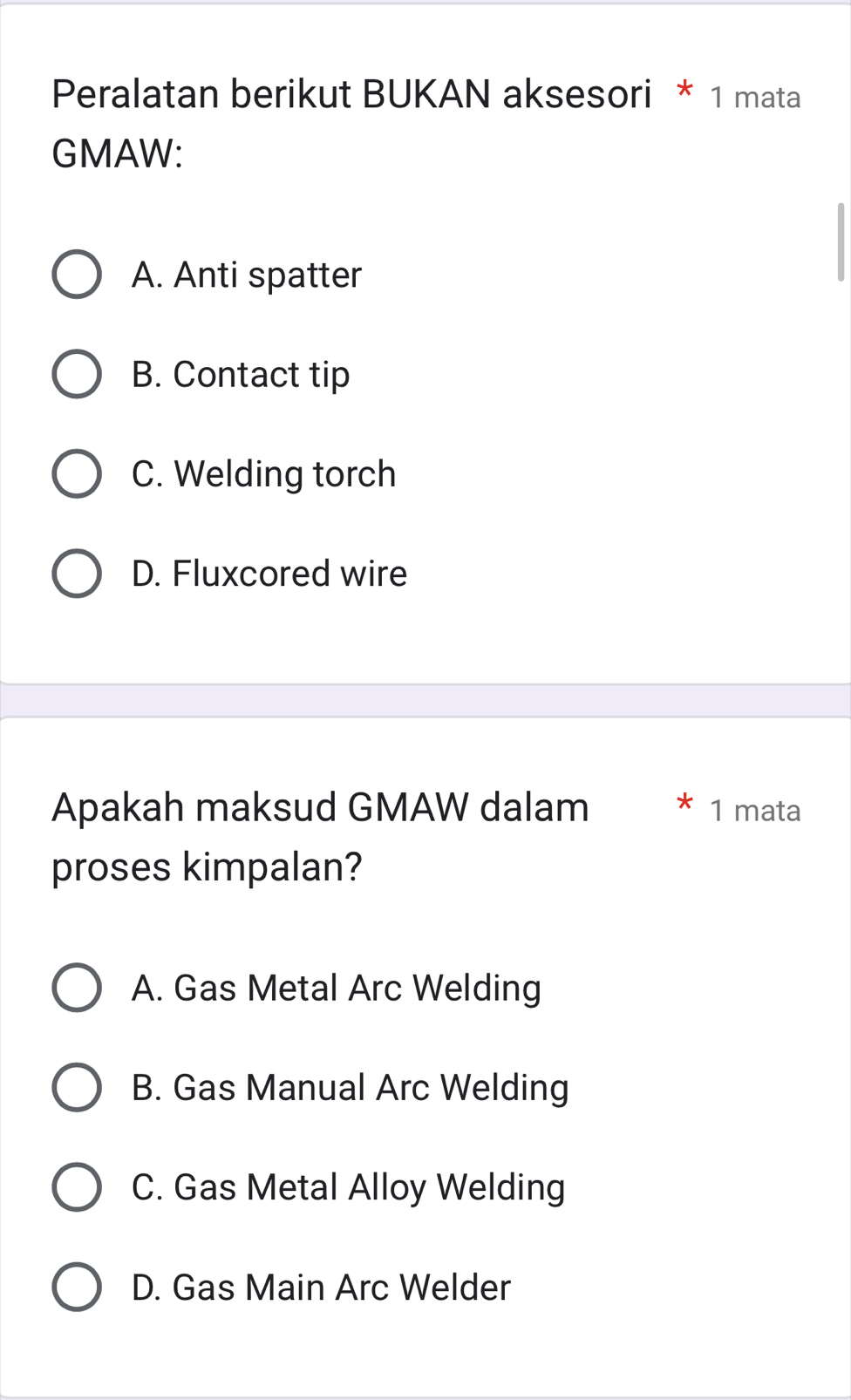Pick the C. Welding torch radio button
851x1400 pixels.
pyautogui.click(x=77, y=474)
